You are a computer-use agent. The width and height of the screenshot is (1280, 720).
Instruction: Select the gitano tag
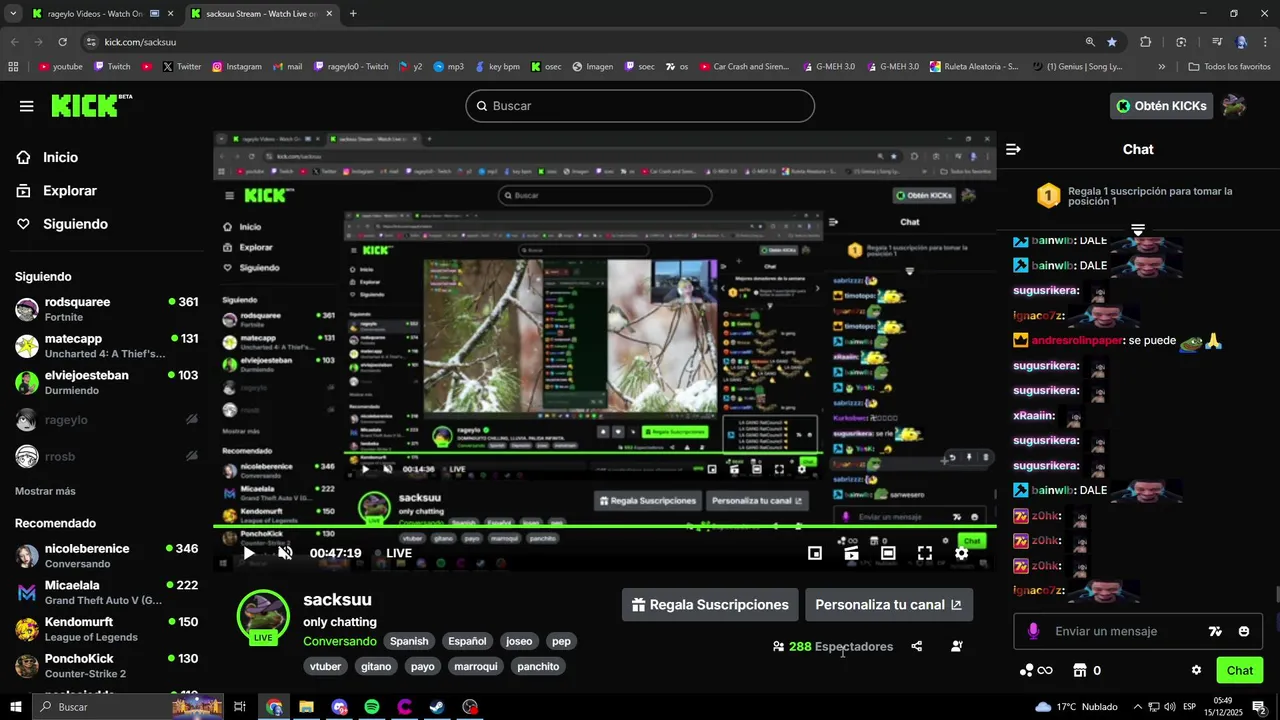376,666
